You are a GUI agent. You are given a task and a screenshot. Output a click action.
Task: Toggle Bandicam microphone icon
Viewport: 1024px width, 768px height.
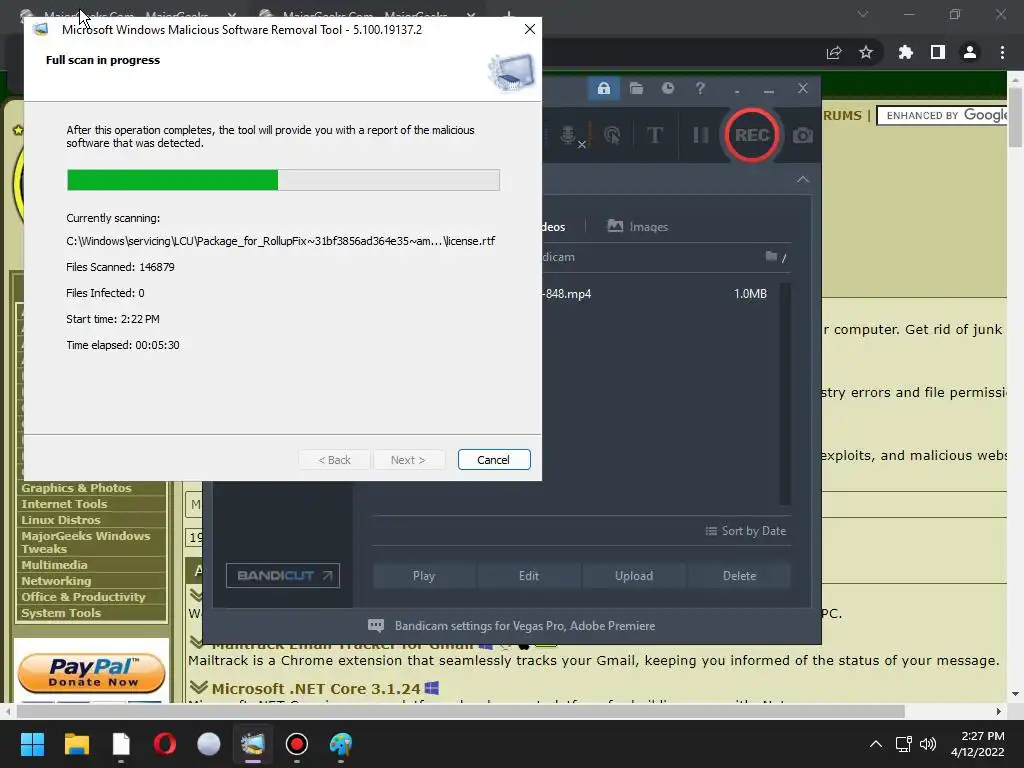pyautogui.click(x=571, y=135)
